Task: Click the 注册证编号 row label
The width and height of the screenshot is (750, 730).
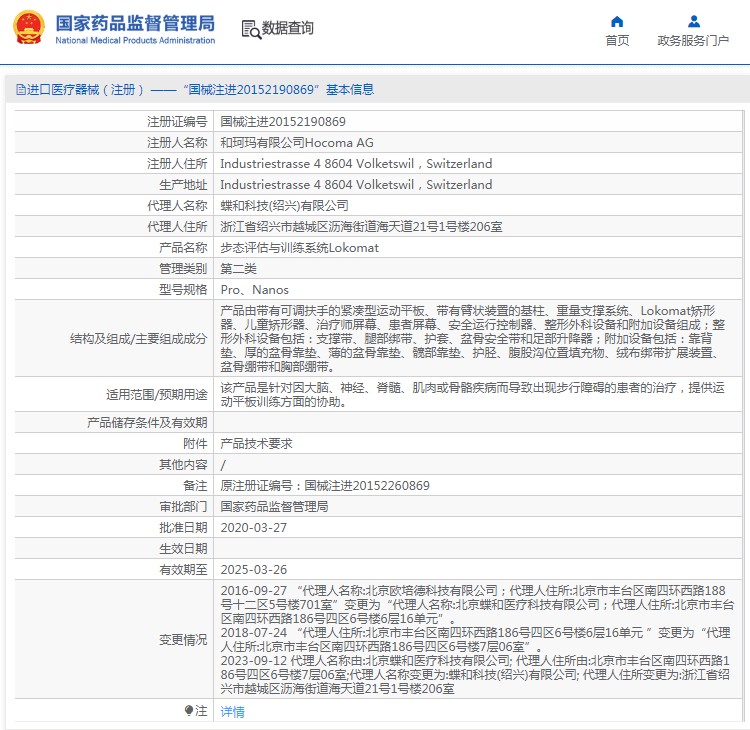Action: pyautogui.click(x=177, y=122)
